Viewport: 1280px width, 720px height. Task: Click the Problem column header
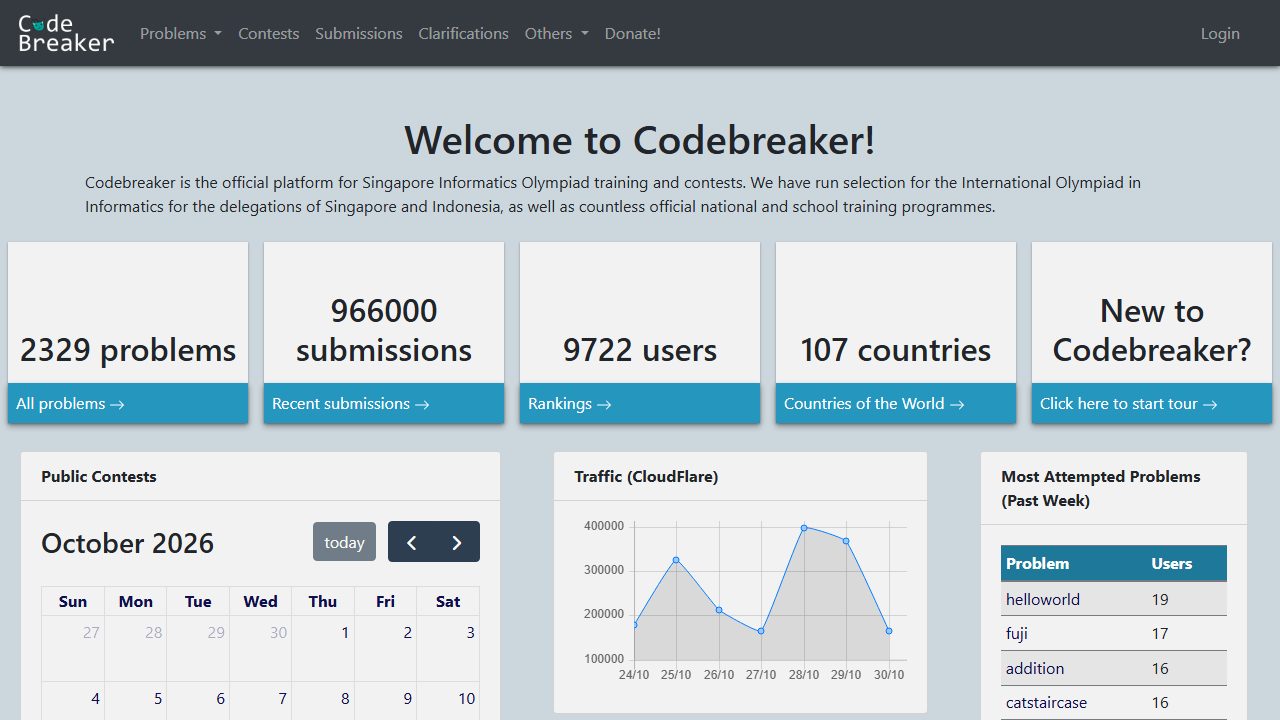pos(1037,563)
